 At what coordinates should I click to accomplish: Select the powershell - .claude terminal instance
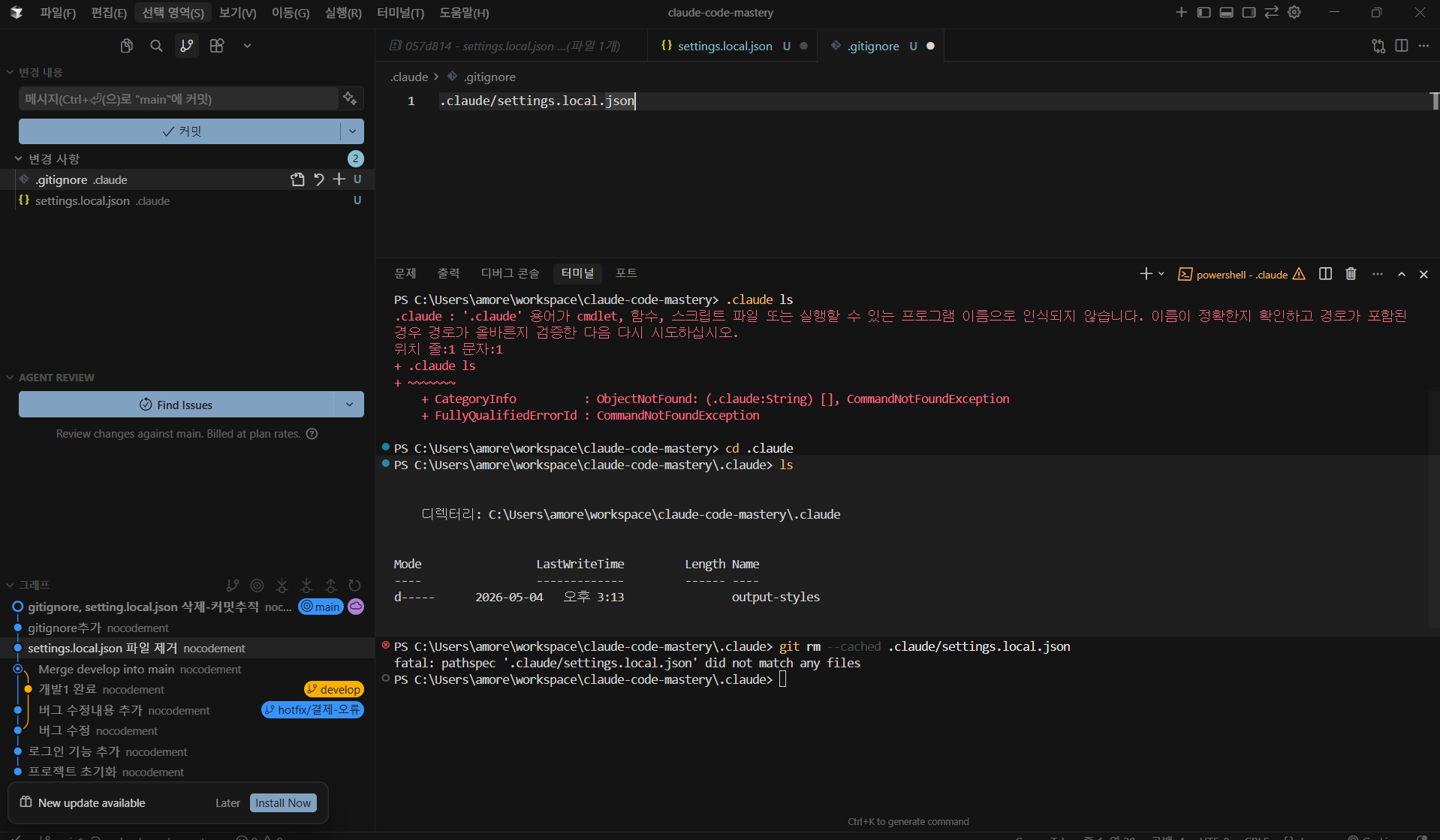(1241, 274)
